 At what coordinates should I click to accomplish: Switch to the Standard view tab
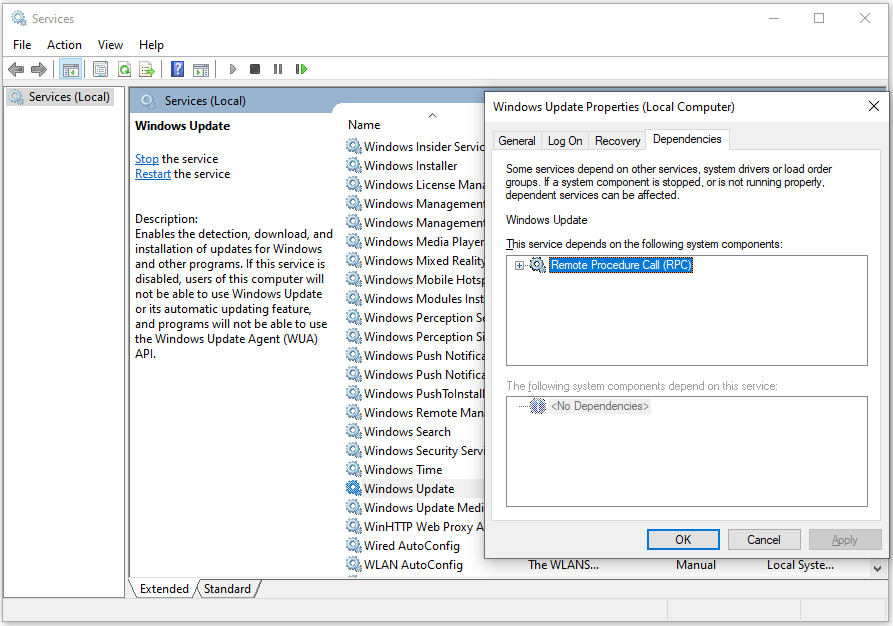tap(227, 589)
